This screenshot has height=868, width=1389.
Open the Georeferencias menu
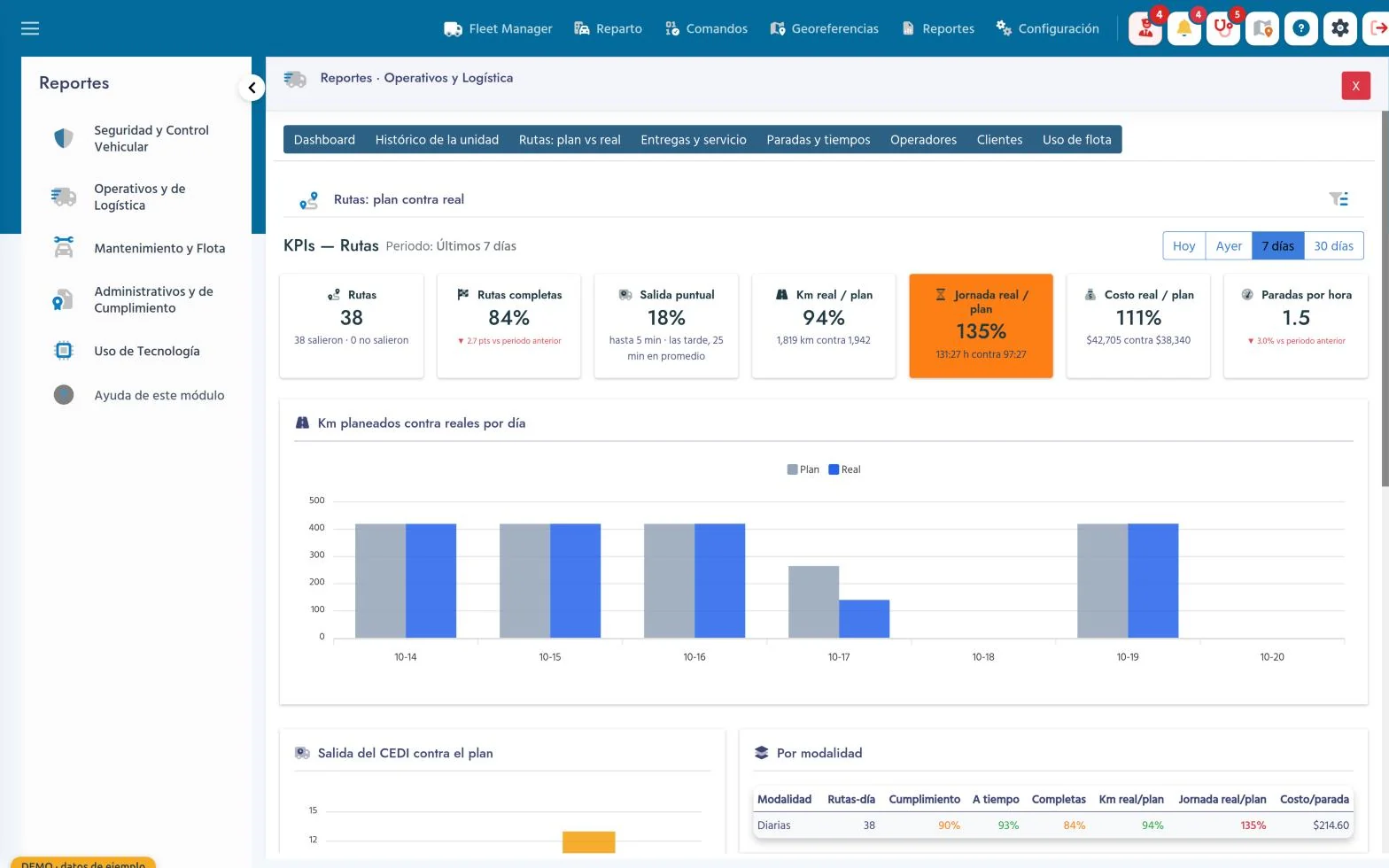click(824, 28)
